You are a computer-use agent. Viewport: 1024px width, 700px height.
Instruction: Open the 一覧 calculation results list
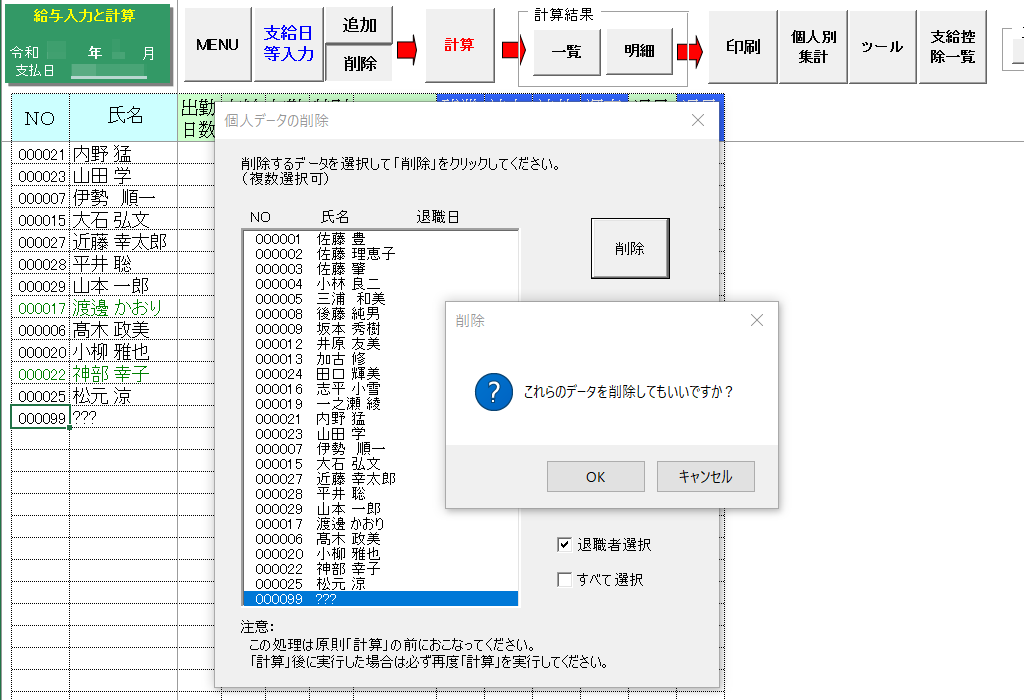566,52
